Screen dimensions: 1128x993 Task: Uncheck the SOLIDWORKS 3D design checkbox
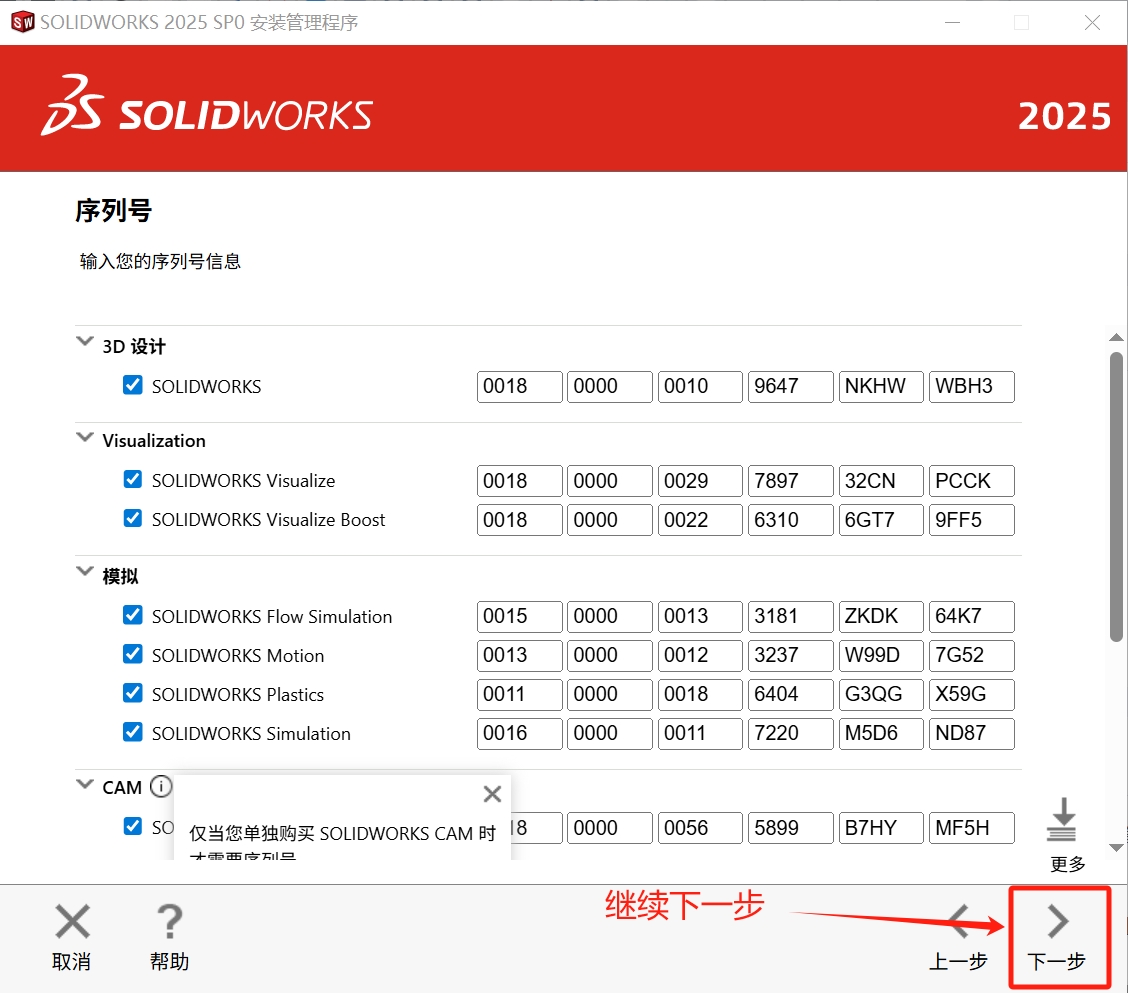click(x=132, y=385)
